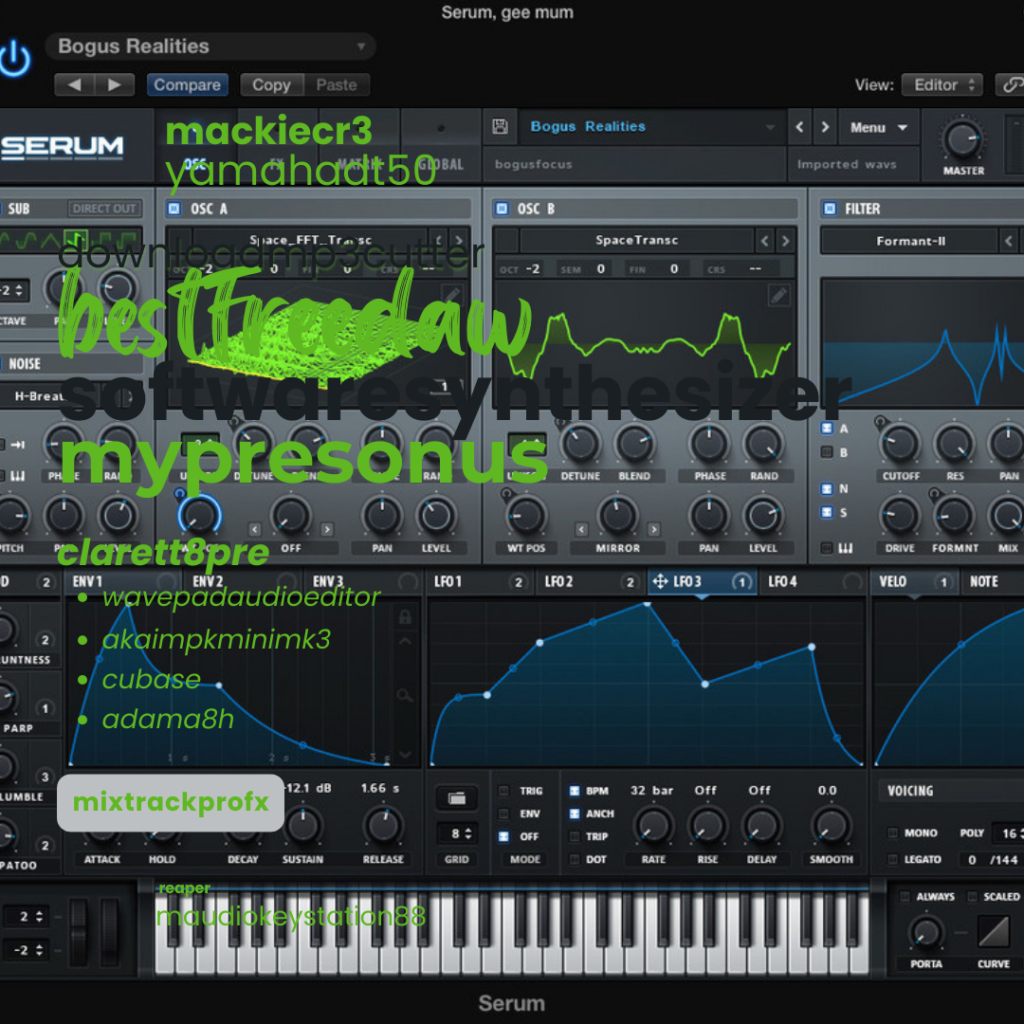Click the envelope lock icon
Viewport: 1024px width, 1024px height.
pyautogui.click(x=405, y=616)
